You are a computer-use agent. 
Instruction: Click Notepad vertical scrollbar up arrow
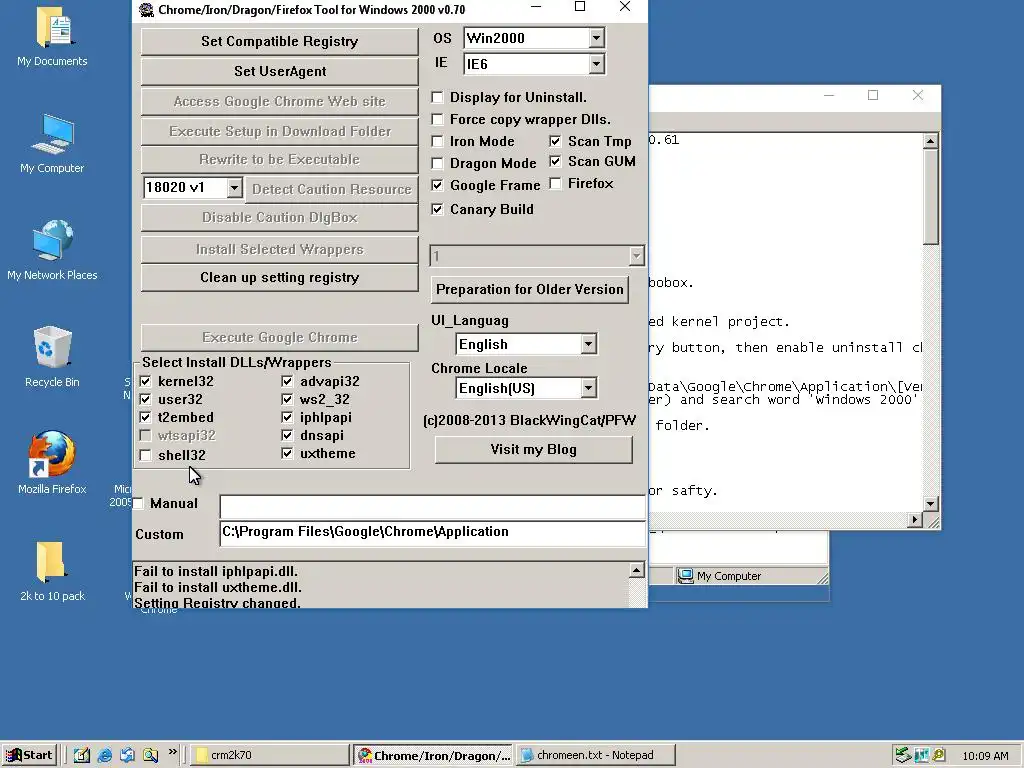931,140
